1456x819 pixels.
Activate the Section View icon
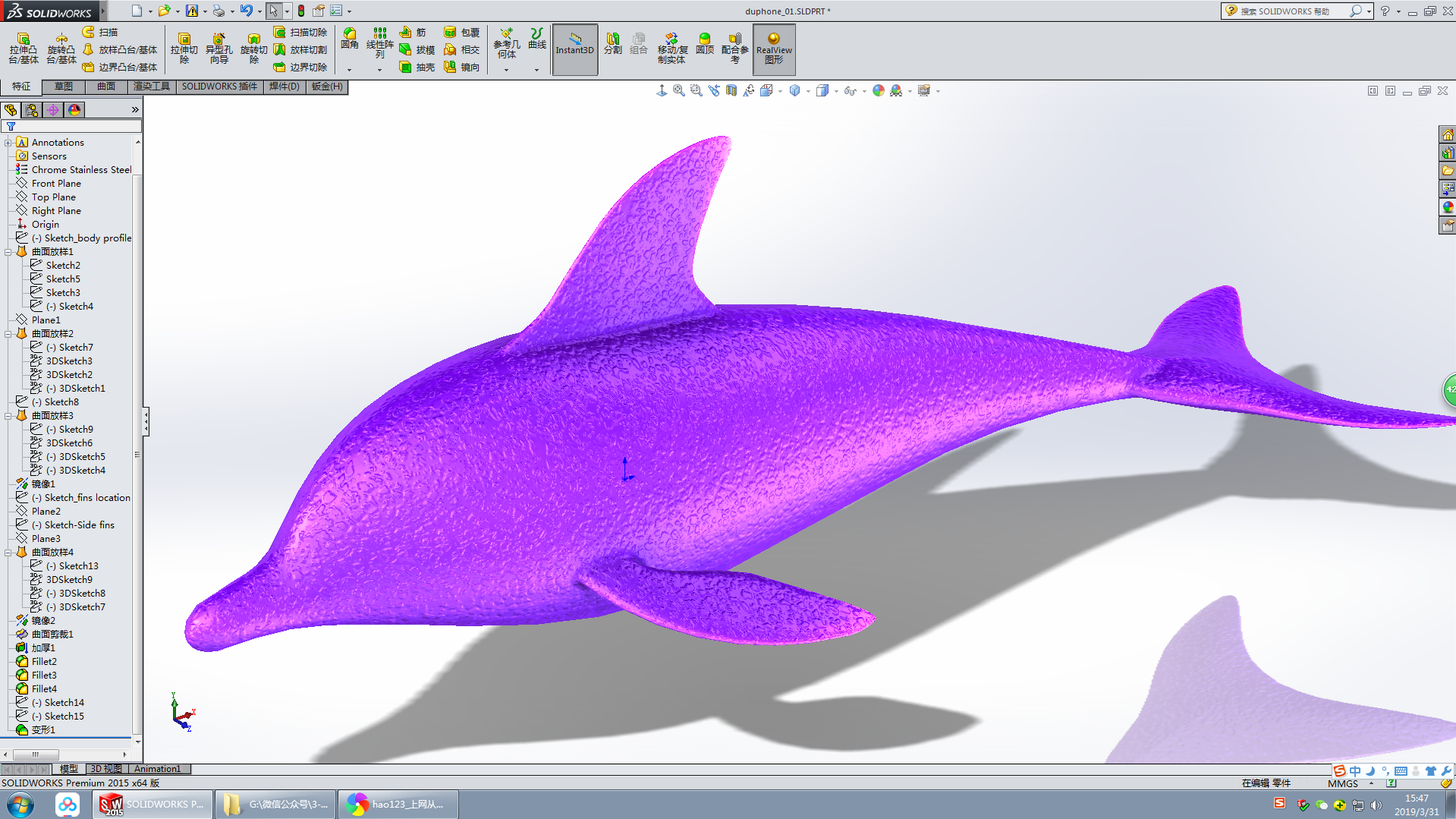[731, 91]
